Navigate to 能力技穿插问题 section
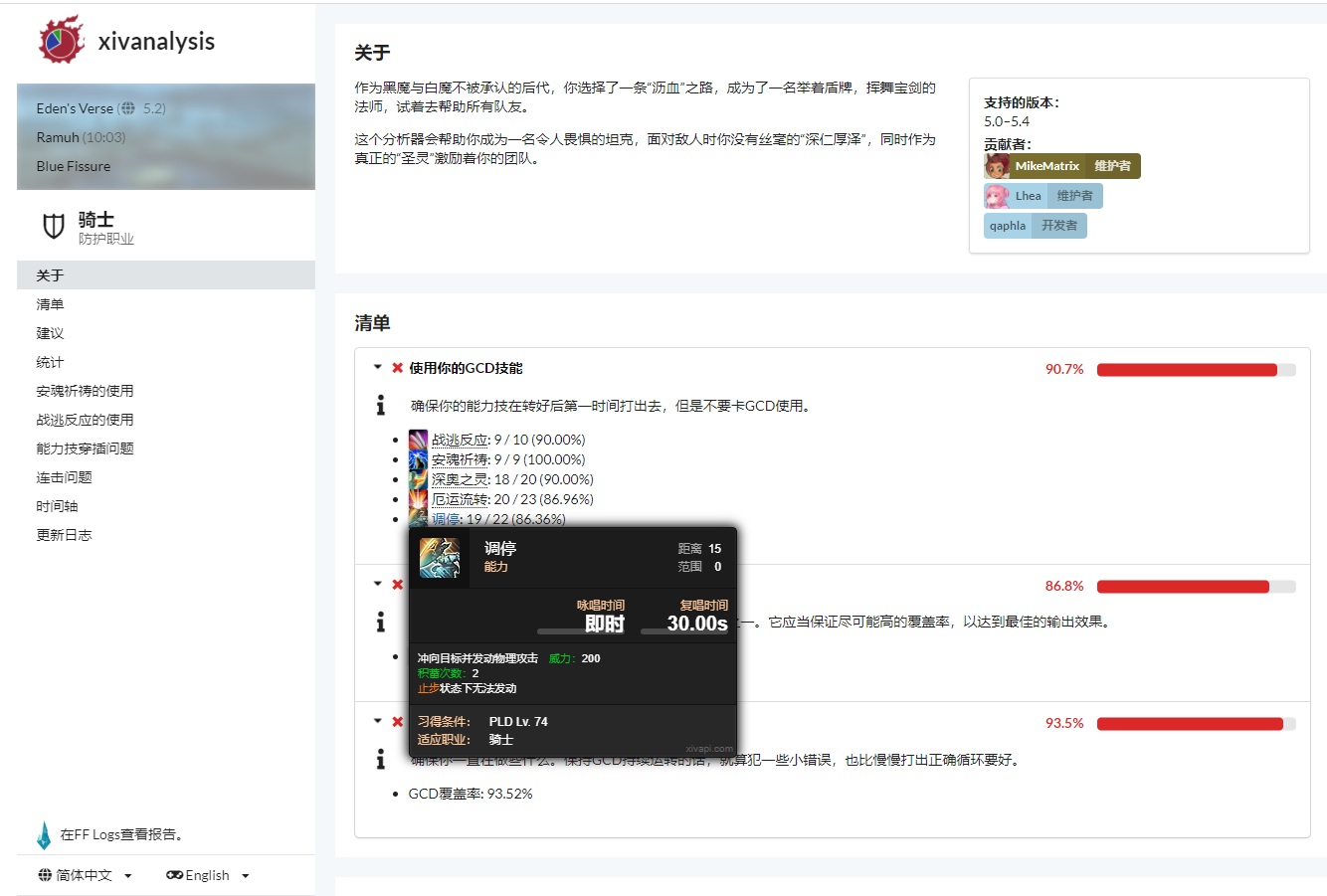The image size is (1327, 896). (85, 448)
